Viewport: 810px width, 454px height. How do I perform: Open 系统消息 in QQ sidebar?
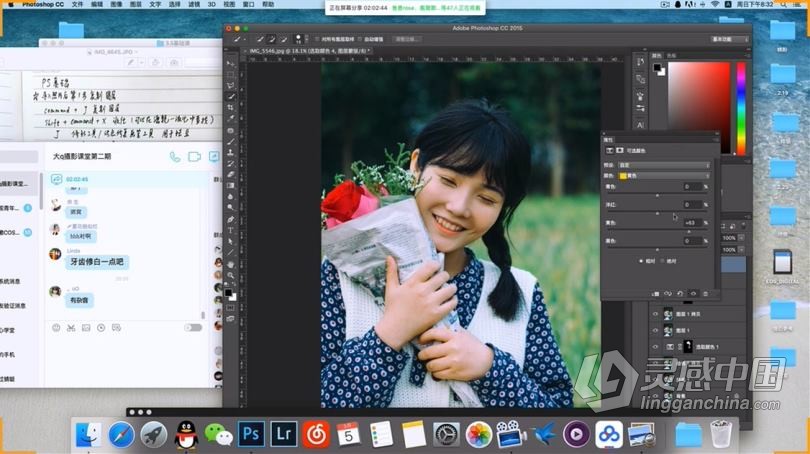click(10, 281)
